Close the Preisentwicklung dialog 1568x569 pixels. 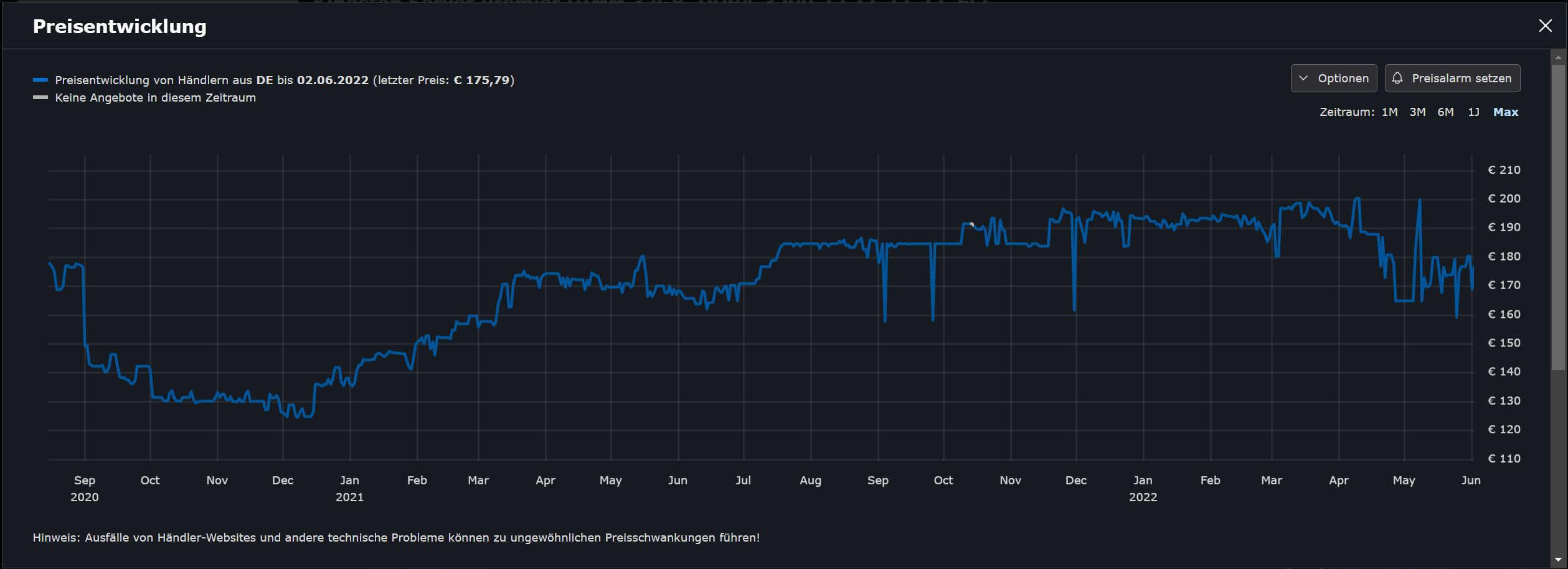(x=1545, y=26)
